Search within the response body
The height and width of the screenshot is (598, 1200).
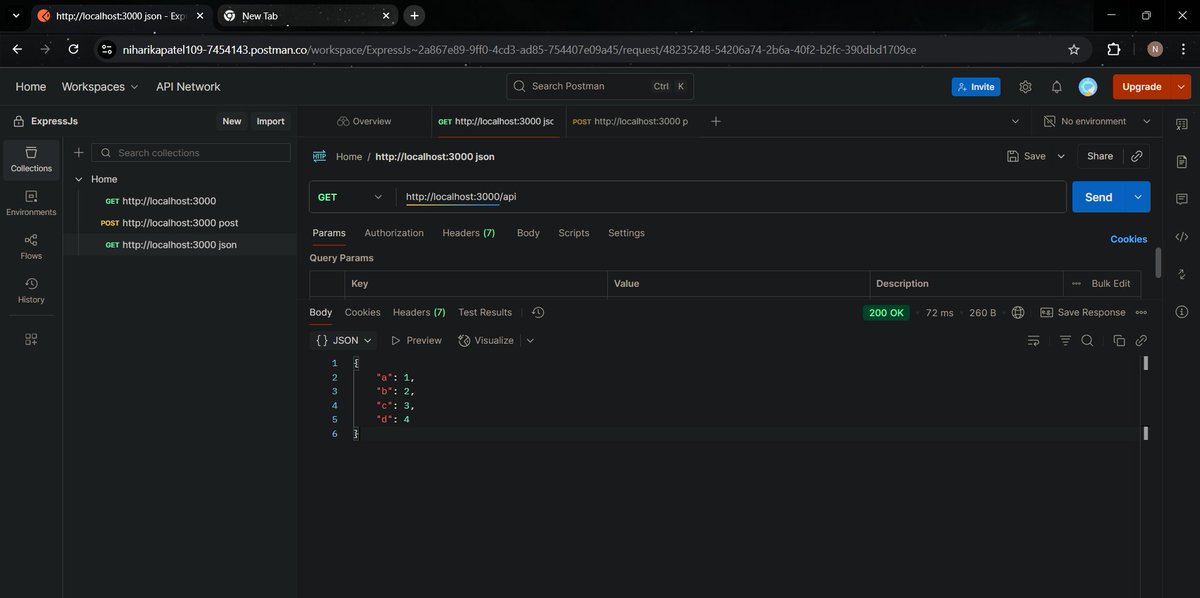[1087, 341]
